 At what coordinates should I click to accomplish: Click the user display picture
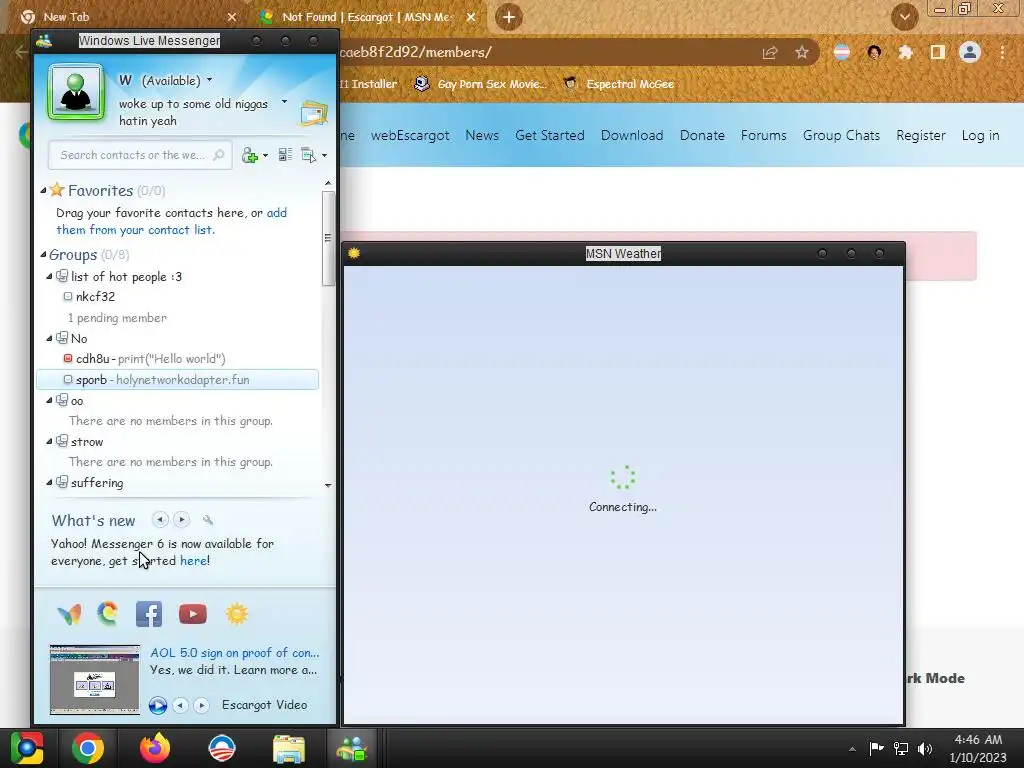[76, 92]
